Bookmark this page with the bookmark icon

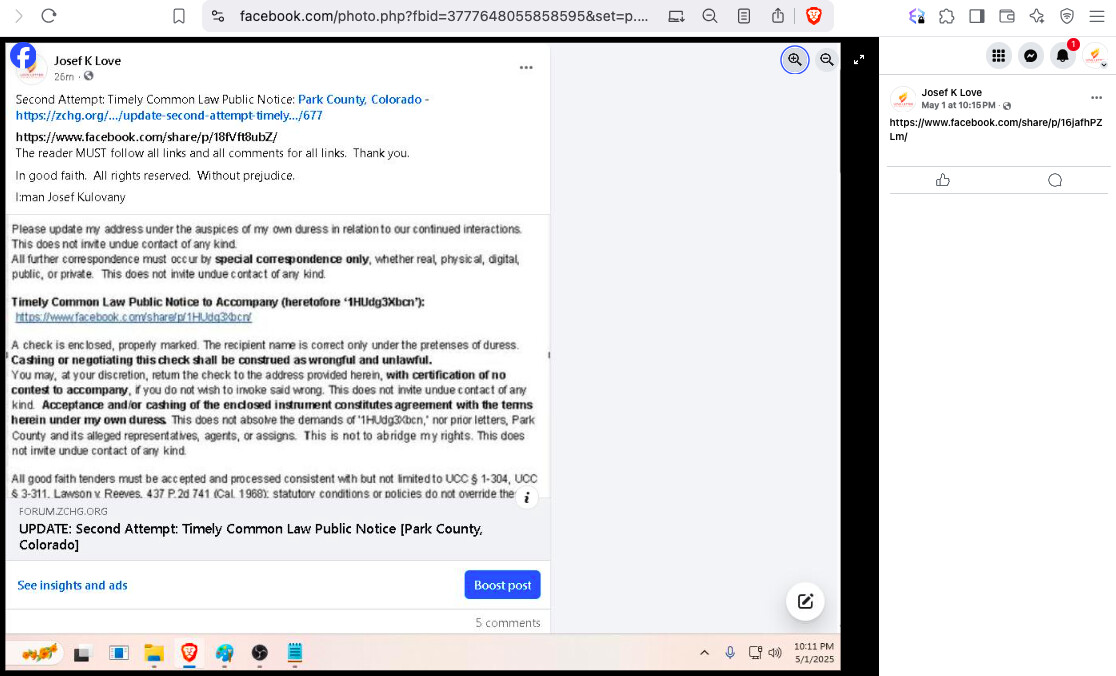179,16
